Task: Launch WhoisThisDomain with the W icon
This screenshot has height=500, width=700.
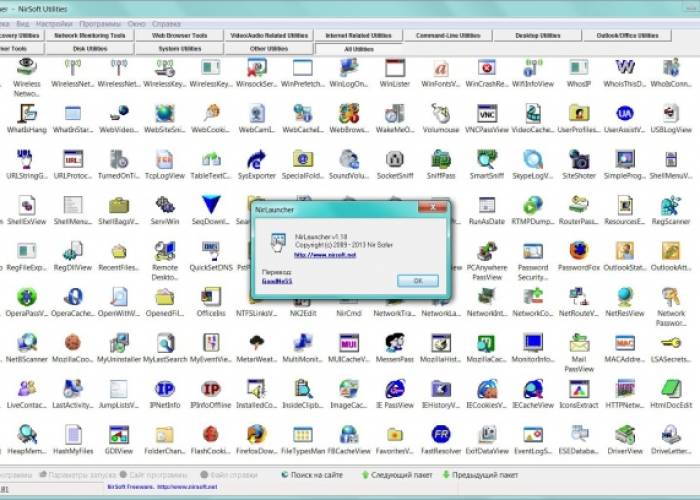Action: click(x=625, y=67)
